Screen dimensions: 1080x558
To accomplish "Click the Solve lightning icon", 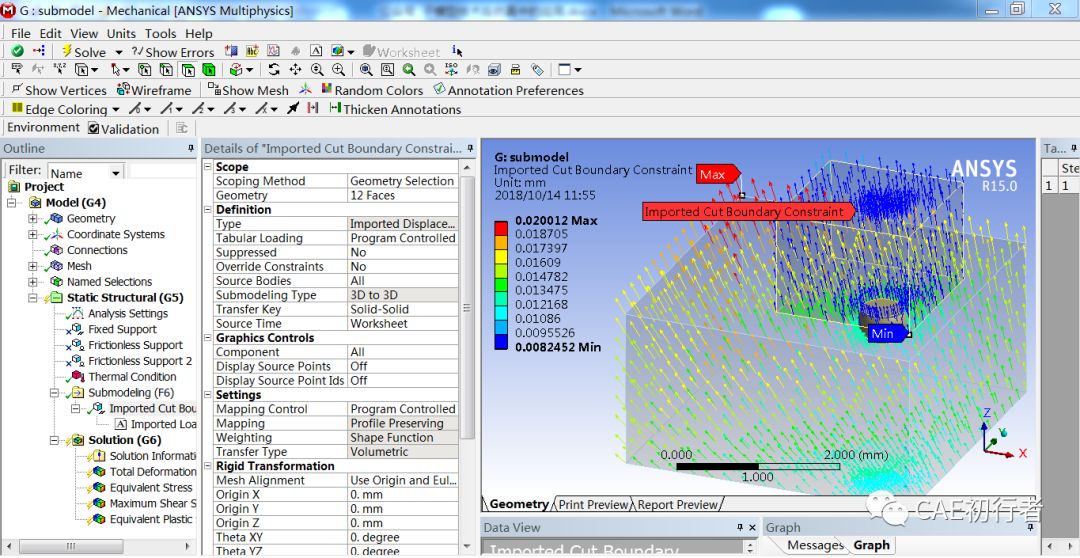I will point(67,52).
